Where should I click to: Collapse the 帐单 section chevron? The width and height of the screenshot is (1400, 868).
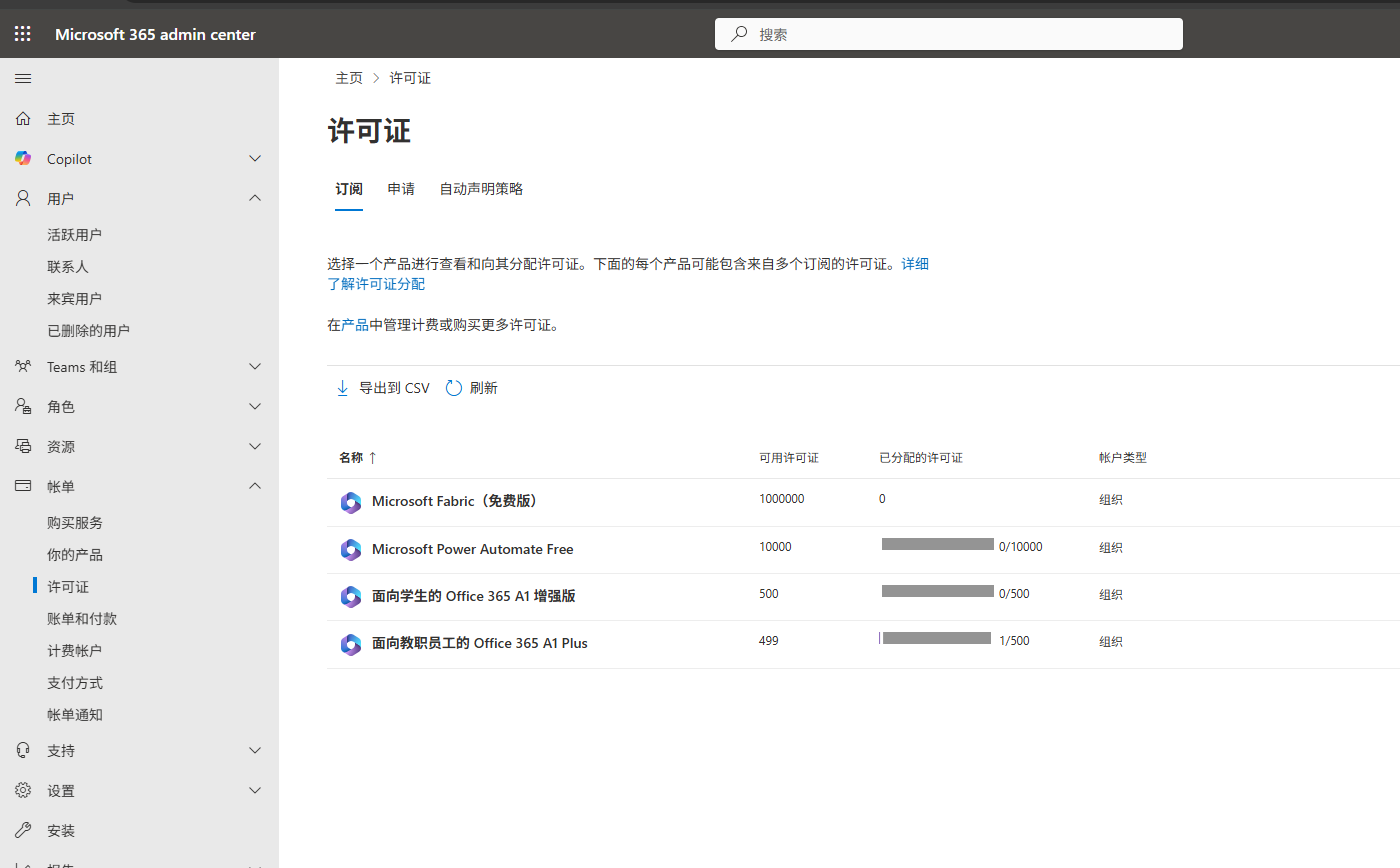255,486
